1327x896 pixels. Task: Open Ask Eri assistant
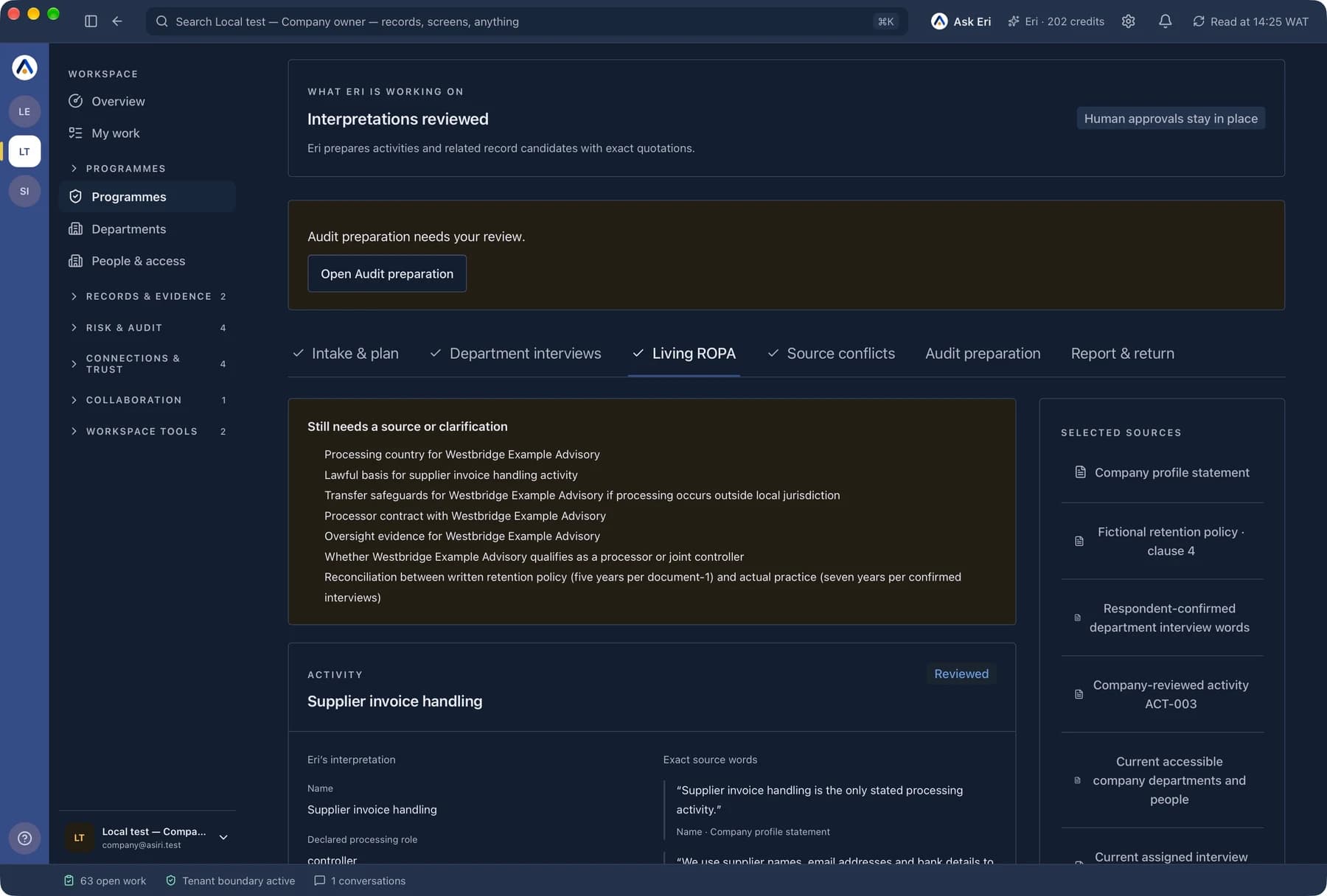961,21
